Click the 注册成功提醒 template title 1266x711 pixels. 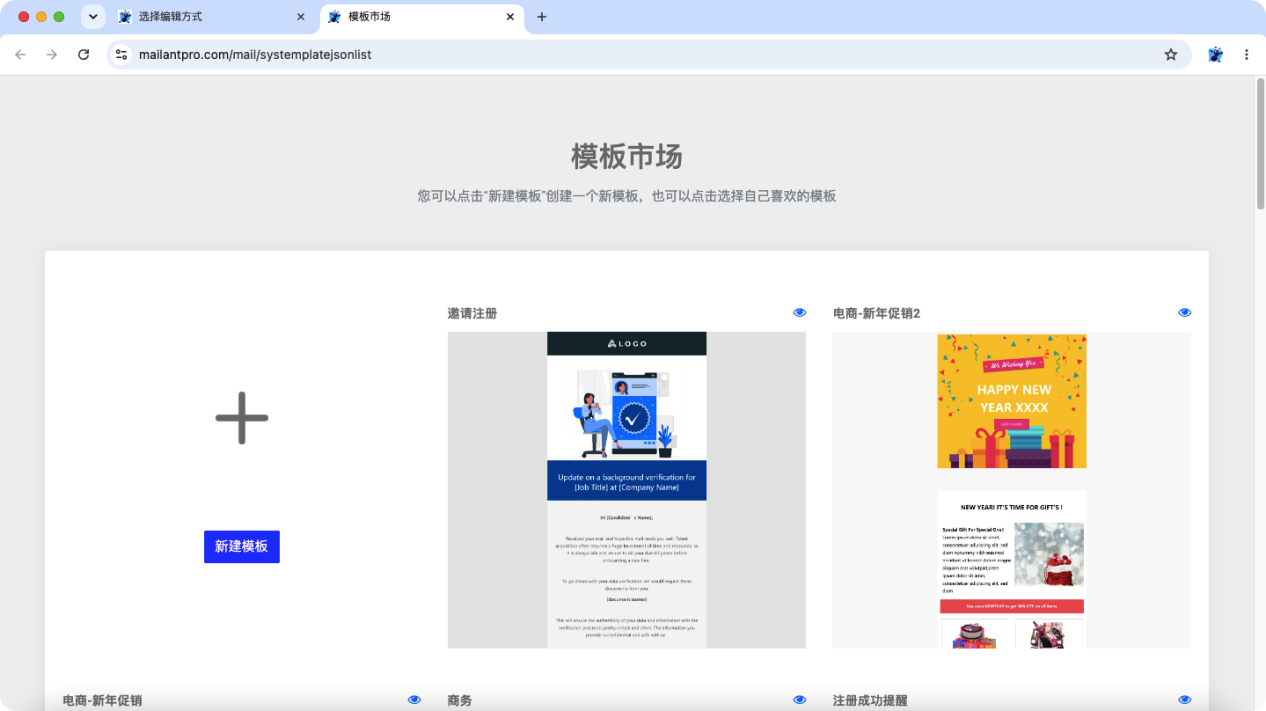point(870,700)
